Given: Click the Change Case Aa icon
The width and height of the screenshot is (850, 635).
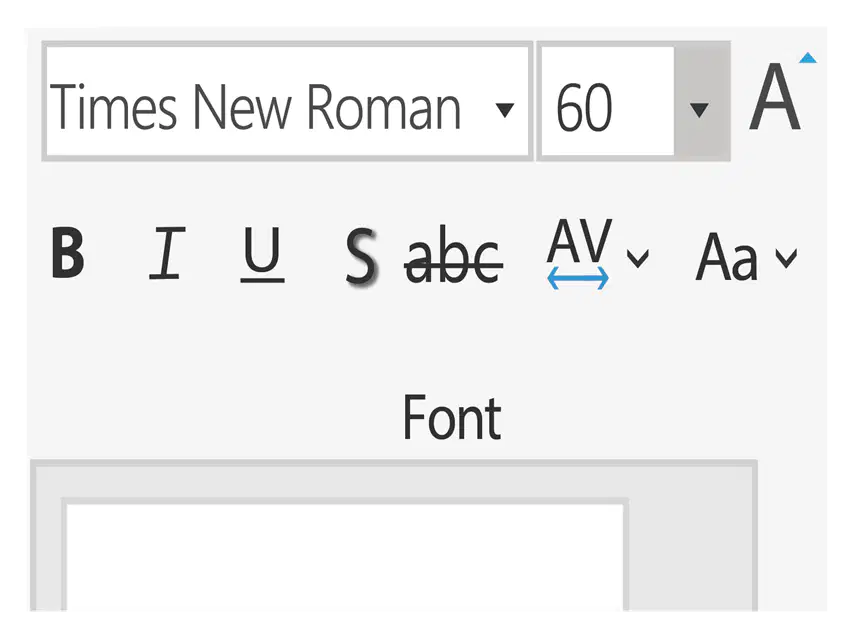Looking at the screenshot, I should [x=727, y=258].
